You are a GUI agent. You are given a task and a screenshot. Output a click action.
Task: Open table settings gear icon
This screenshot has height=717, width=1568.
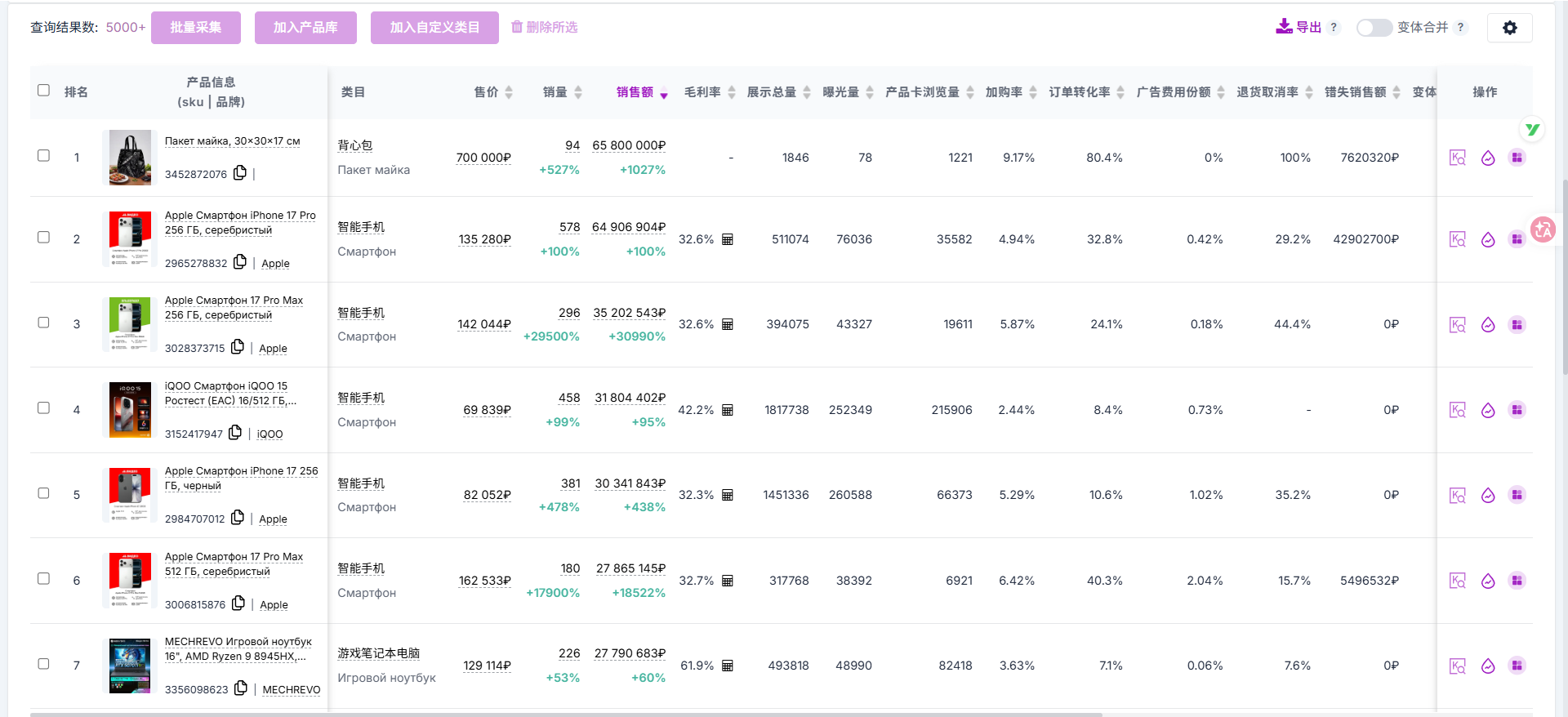1509,28
